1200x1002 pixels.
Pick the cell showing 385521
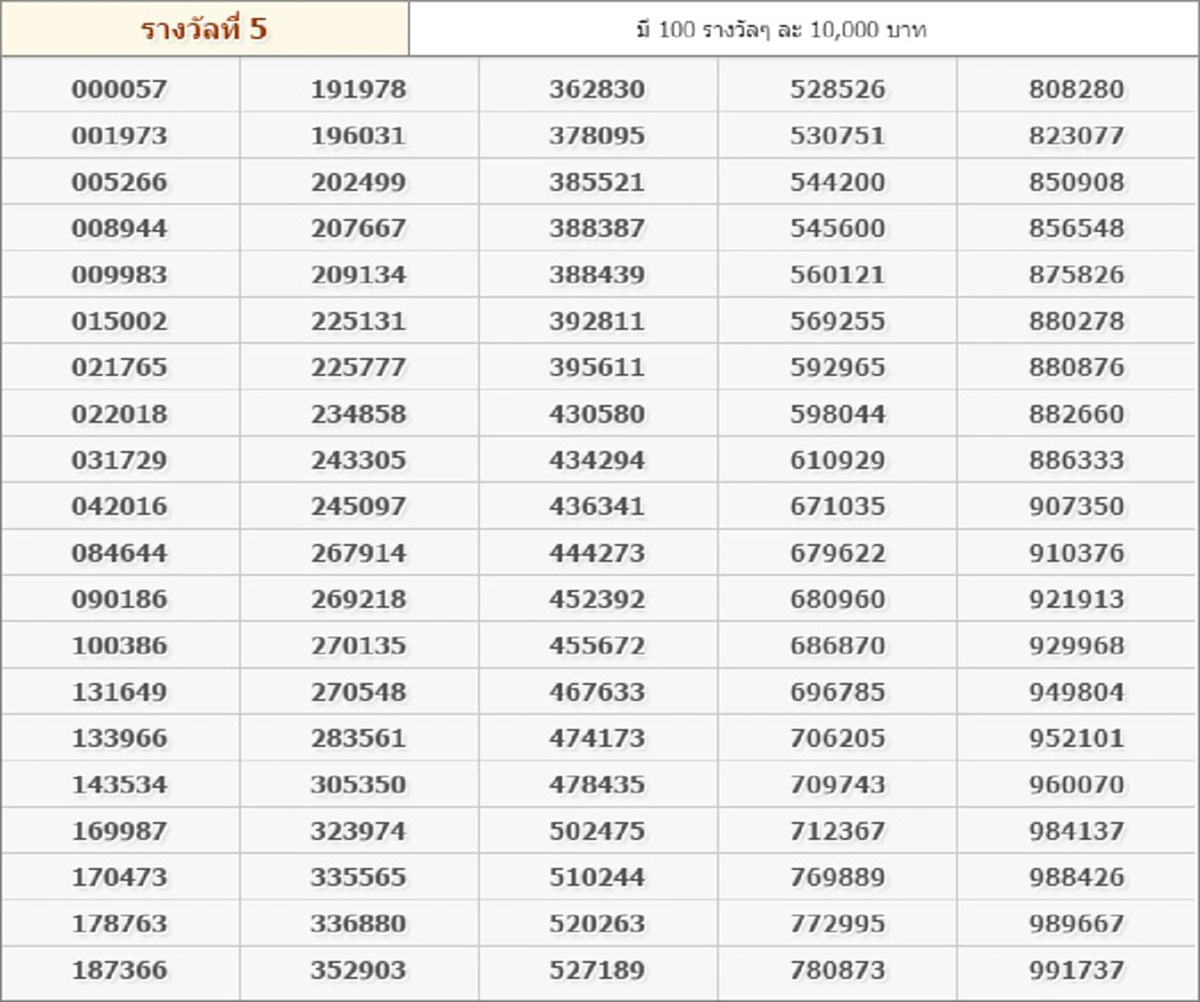597,182
